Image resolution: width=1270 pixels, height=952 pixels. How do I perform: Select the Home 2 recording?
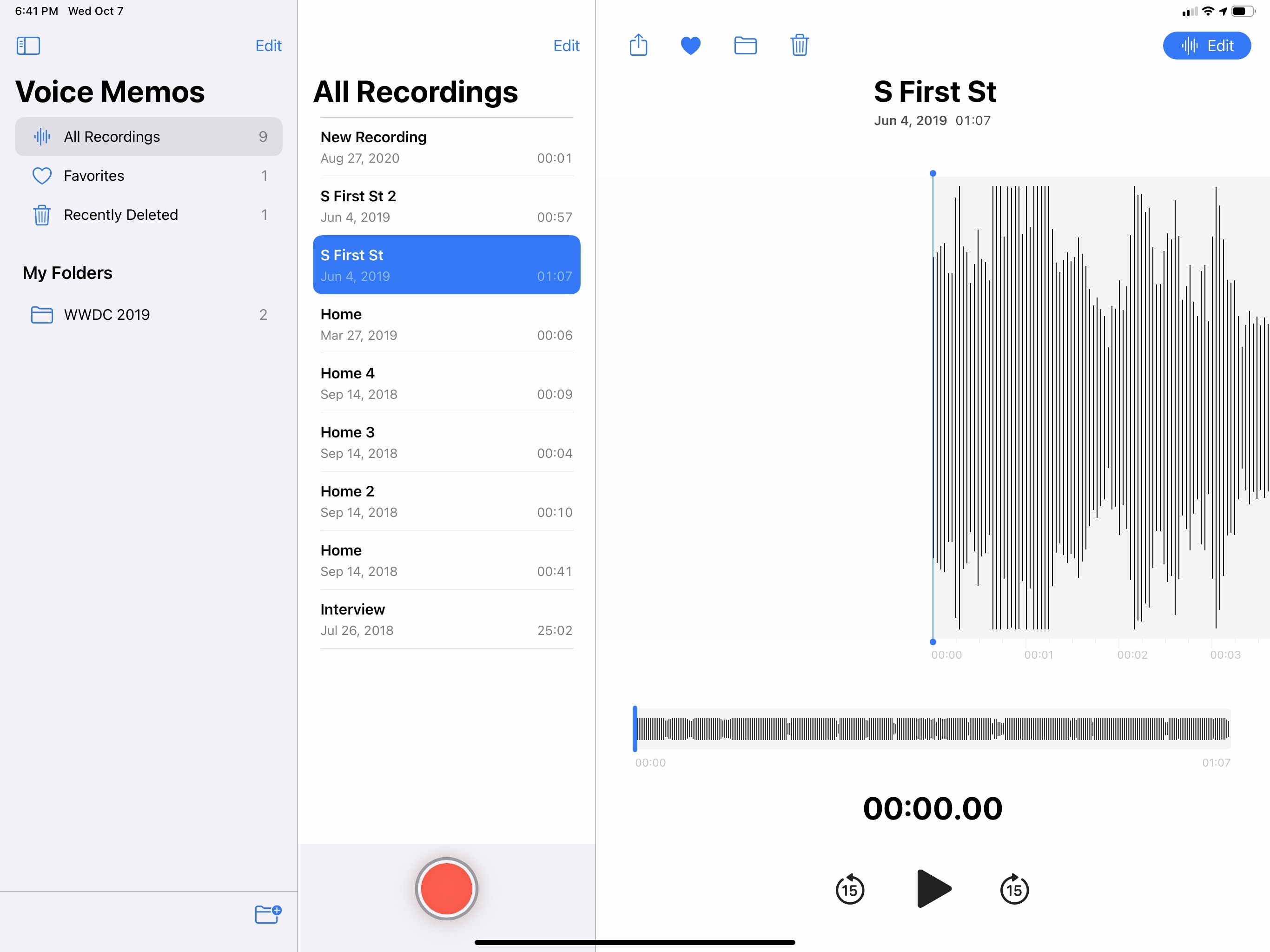(x=446, y=501)
